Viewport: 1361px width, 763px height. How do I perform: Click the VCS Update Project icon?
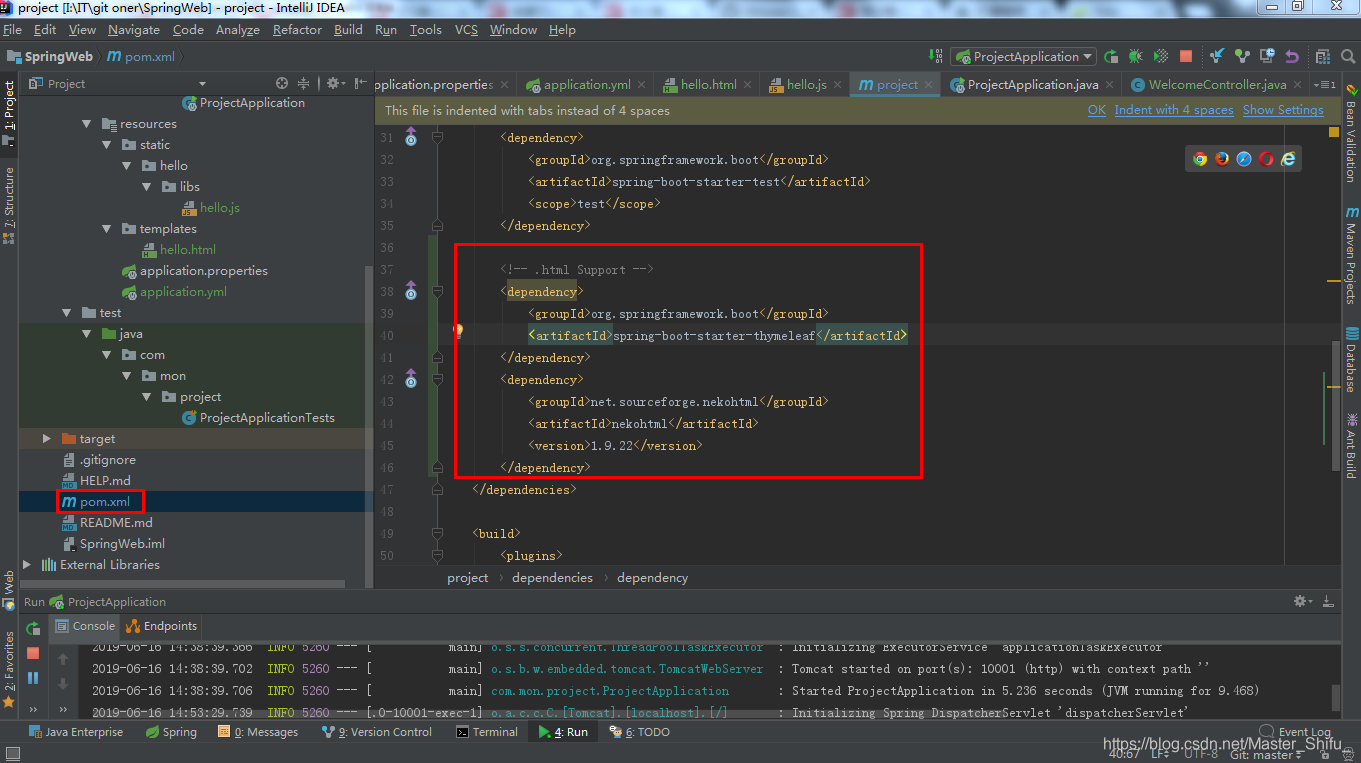(x=1217, y=57)
